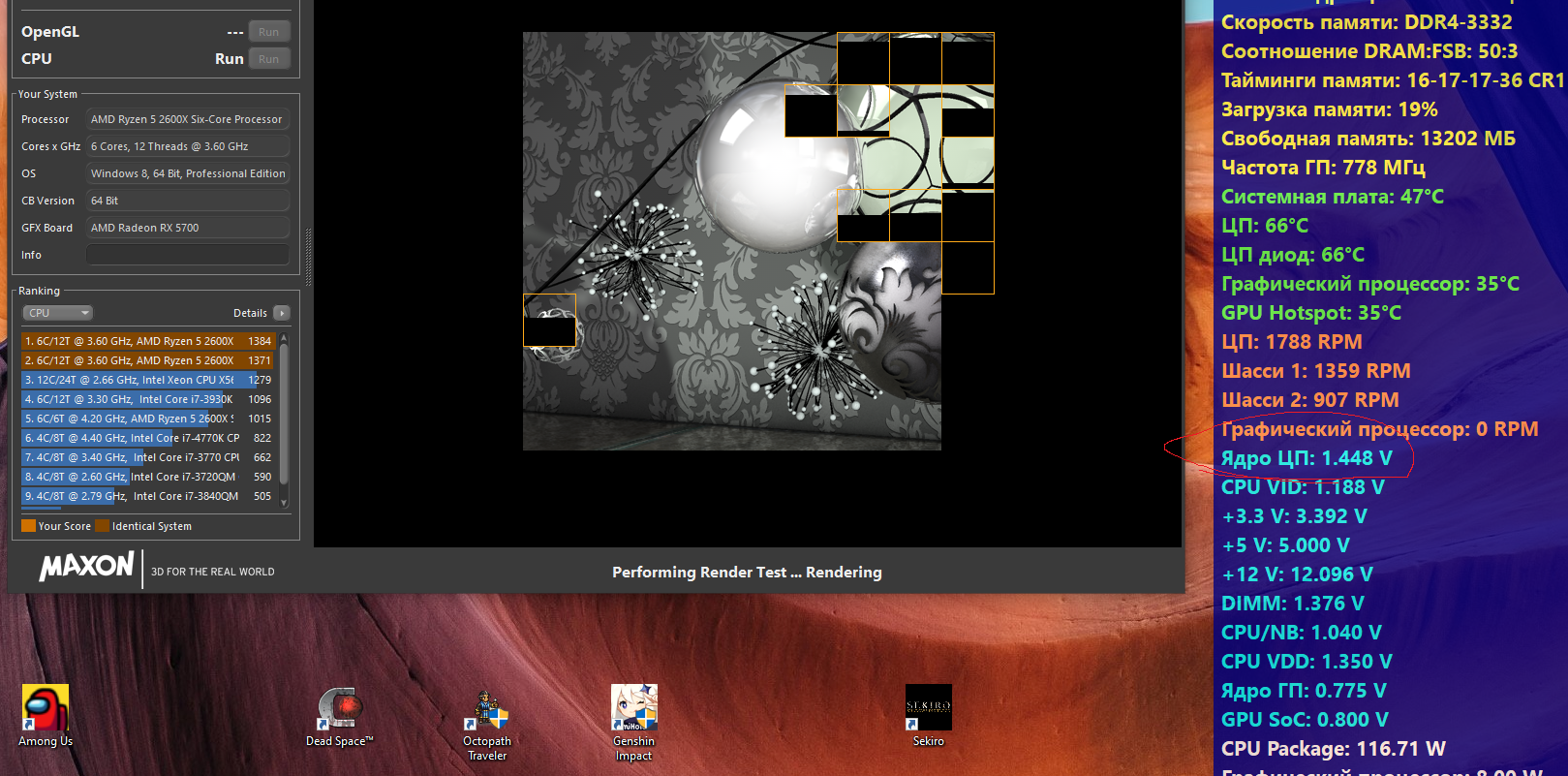Select the Core i7-4770K ranking row

(x=148, y=438)
